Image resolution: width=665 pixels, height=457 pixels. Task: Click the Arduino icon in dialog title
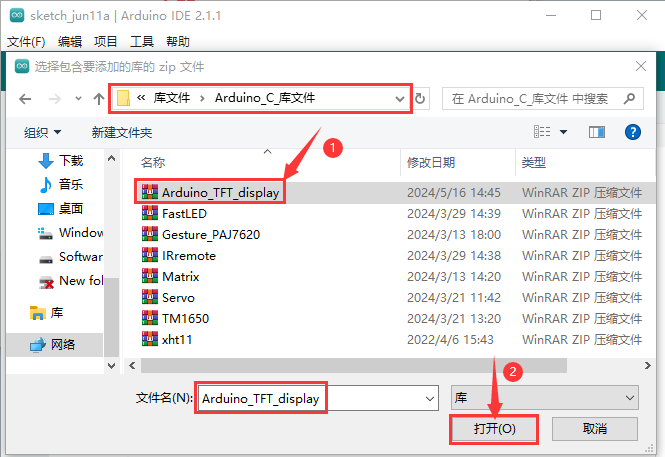pyautogui.click(x=22, y=66)
